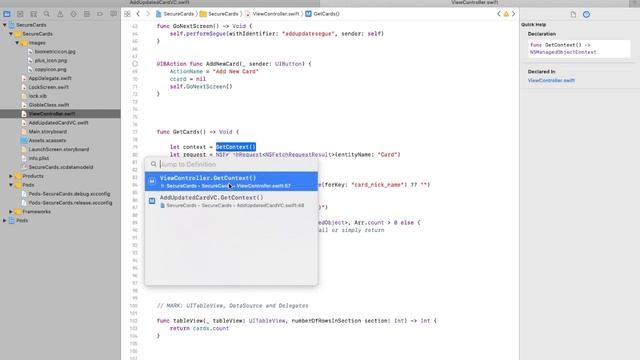Select copyicon.png file
The height and width of the screenshot is (360, 640).
(50, 69)
